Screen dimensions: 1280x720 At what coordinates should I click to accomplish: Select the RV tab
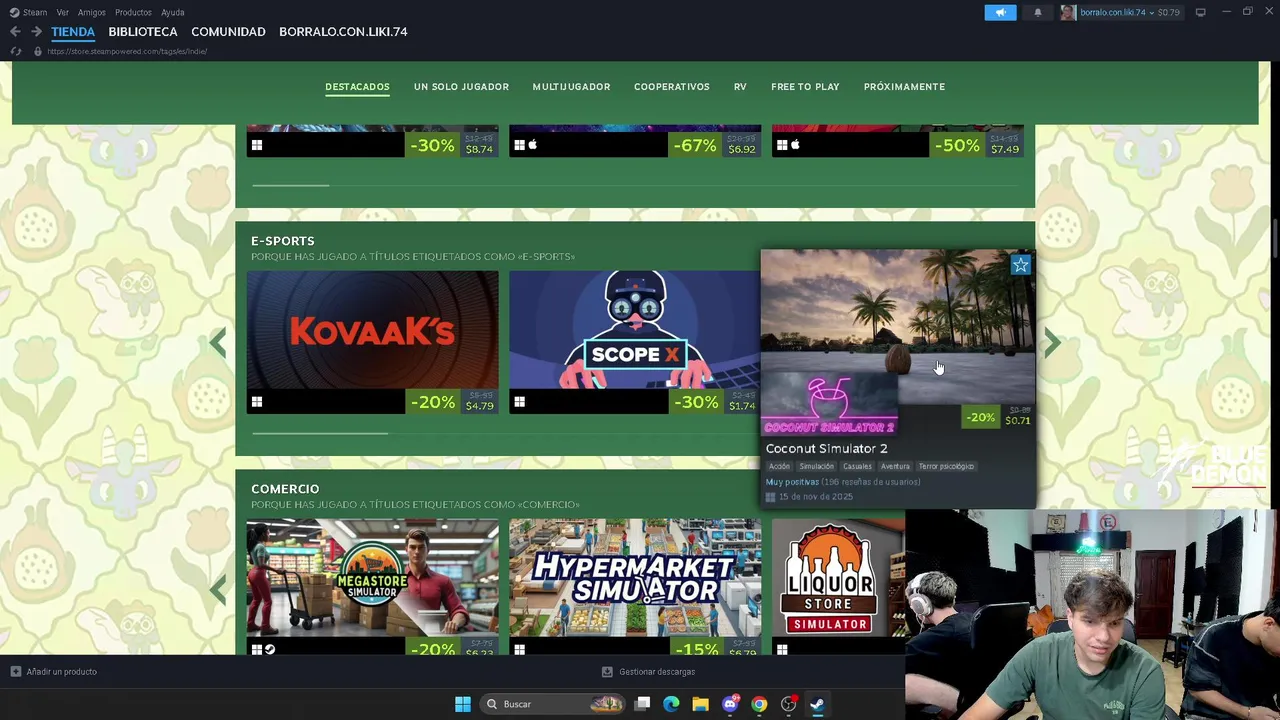click(740, 87)
